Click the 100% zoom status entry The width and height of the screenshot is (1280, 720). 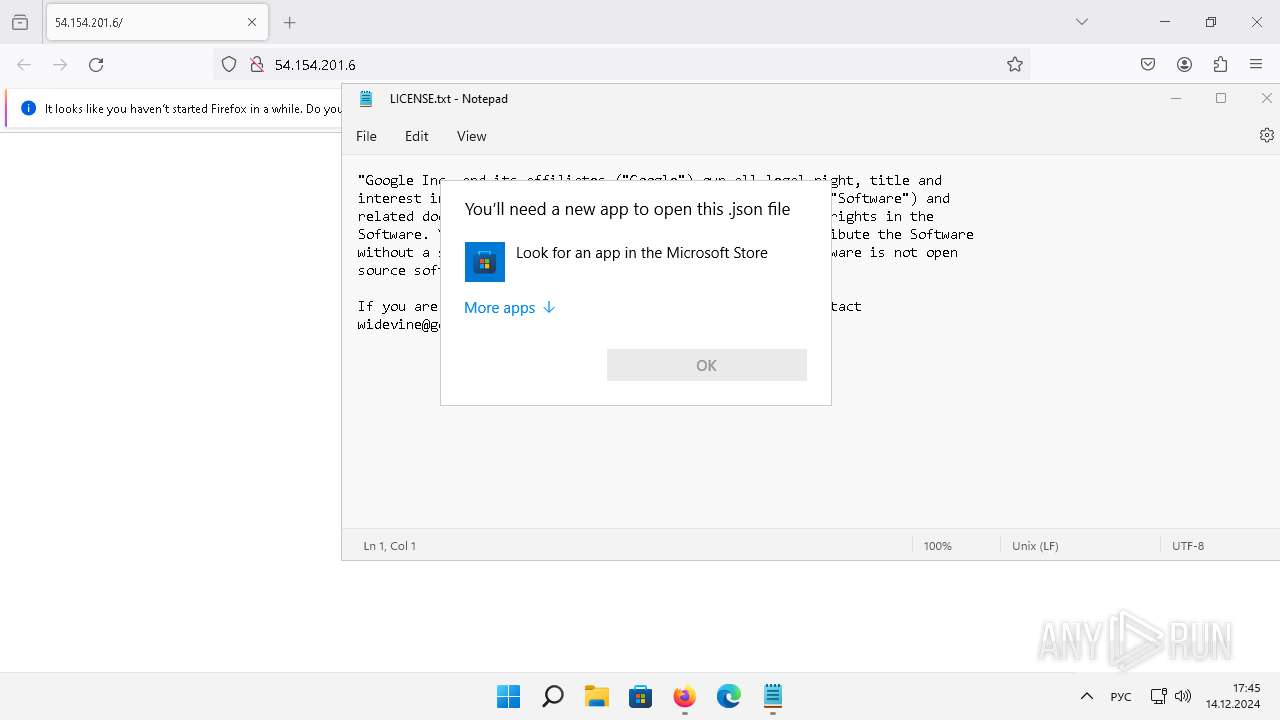tap(938, 546)
